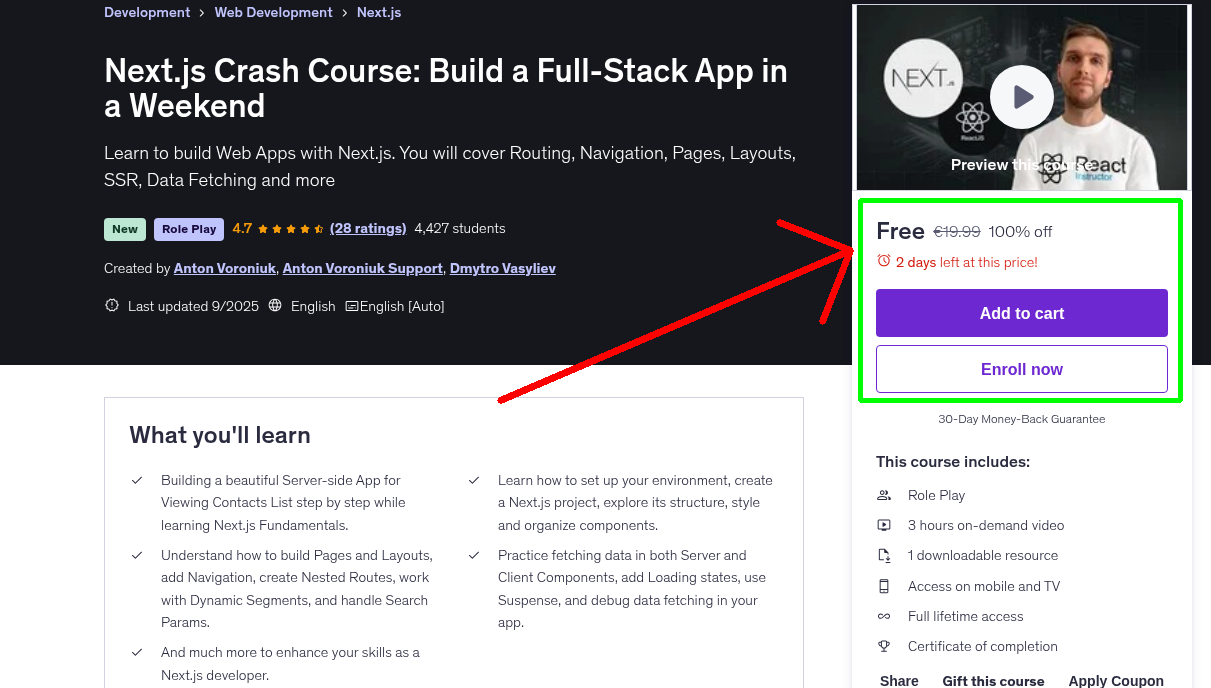Click Gift this course
The image size is (1211, 688).
(x=993, y=681)
